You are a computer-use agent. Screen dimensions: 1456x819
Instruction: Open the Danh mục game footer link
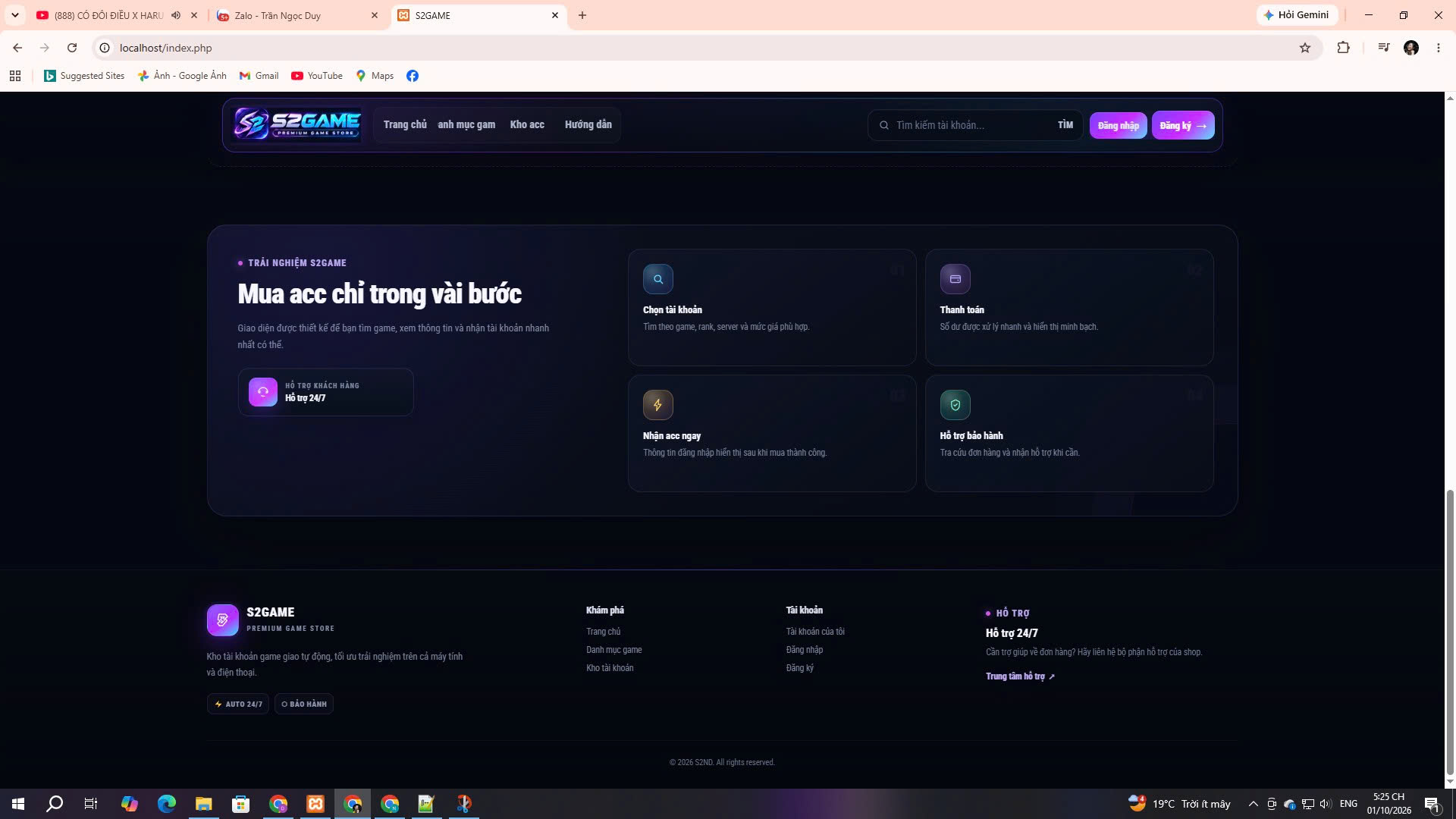[x=614, y=650]
